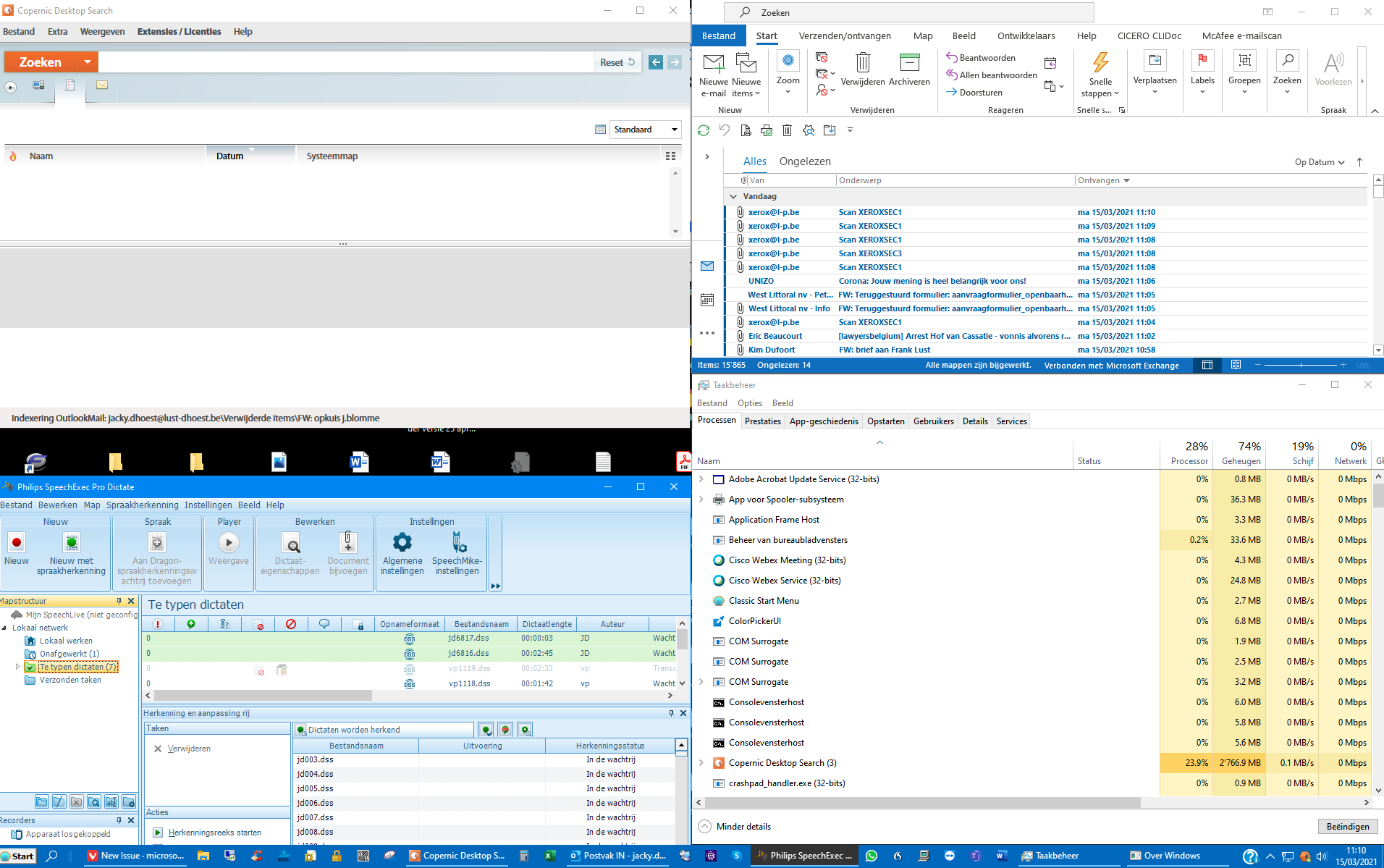Open UNIZO Corona email in Outlook
Image resolution: width=1384 pixels, height=868 pixels.
tap(1045, 281)
